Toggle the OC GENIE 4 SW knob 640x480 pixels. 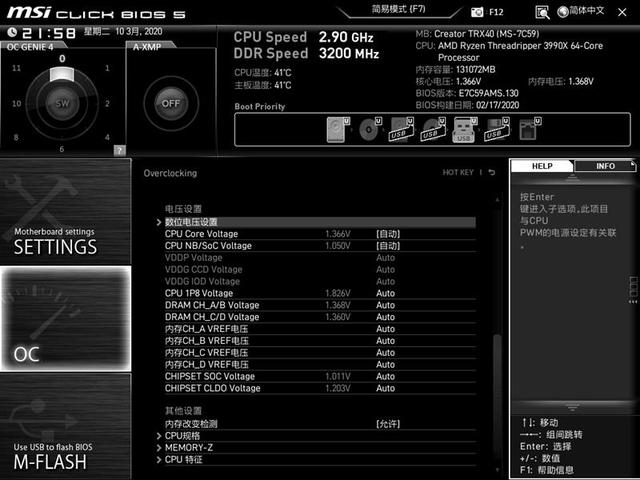click(62, 104)
